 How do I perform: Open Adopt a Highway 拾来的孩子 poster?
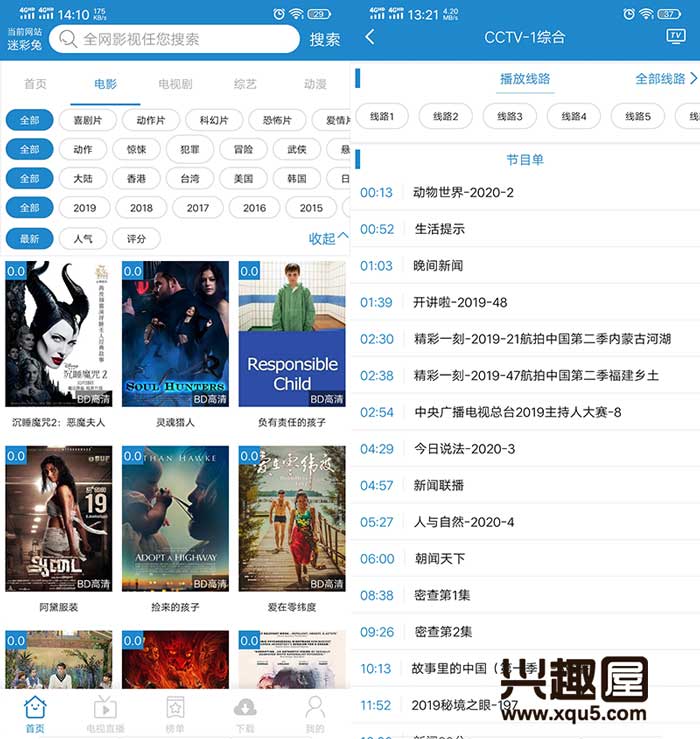[x=175, y=518]
